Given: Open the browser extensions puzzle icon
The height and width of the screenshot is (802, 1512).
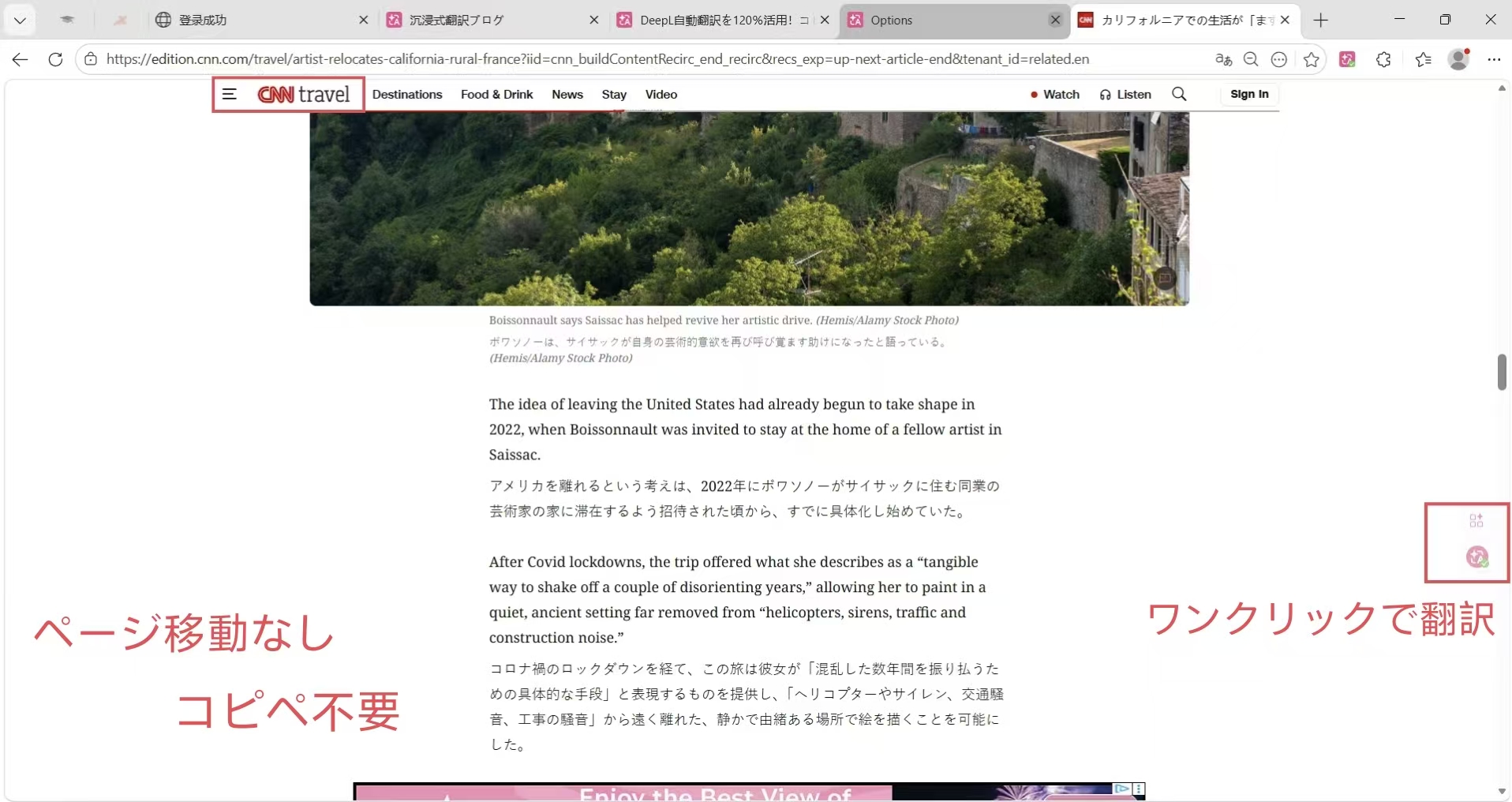Looking at the screenshot, I should click(x=1383, y=59).
